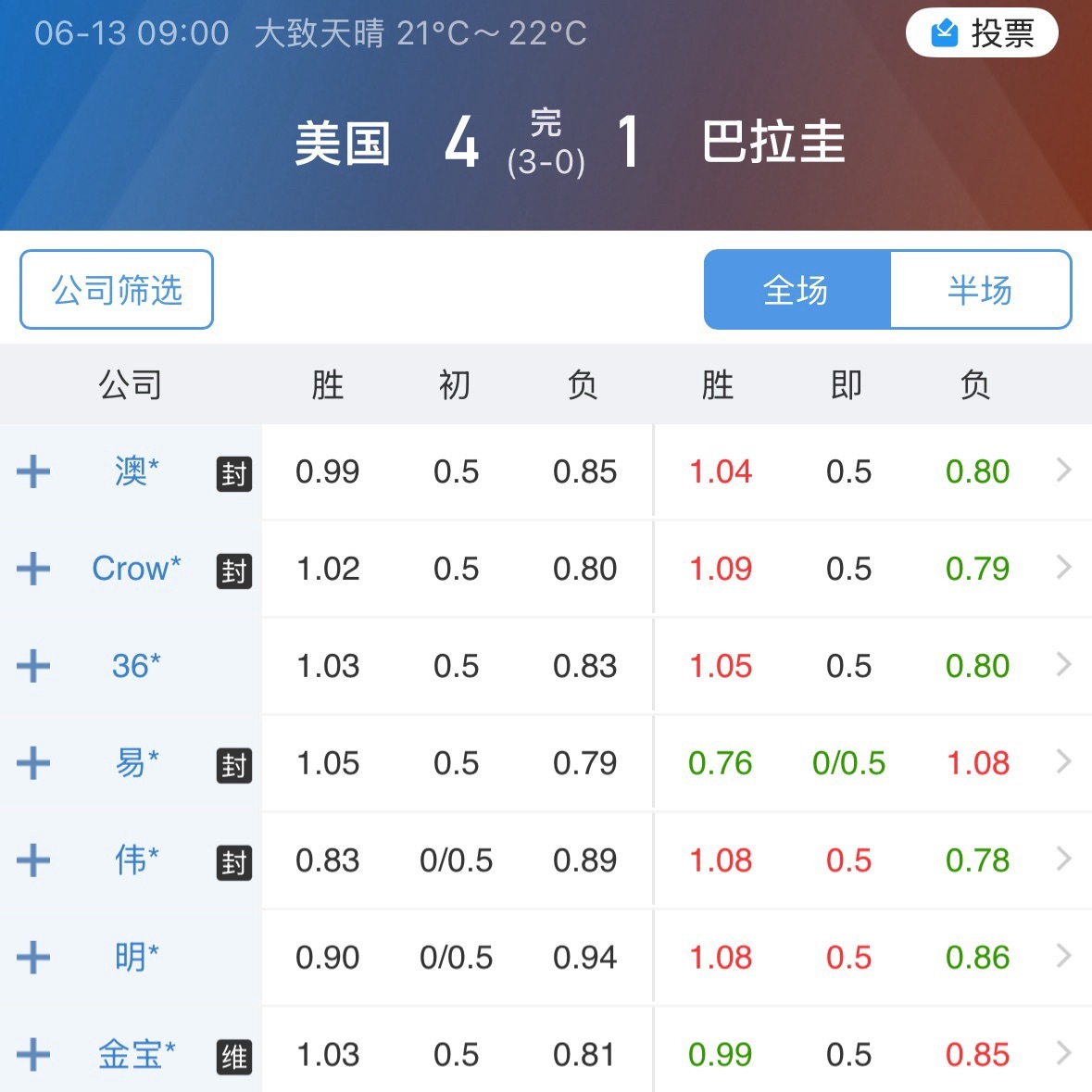Viewport: 1092px width, 1092px height.
Task: Tap the 维 badge beside 金宝*
Action: coord(234,1057)
